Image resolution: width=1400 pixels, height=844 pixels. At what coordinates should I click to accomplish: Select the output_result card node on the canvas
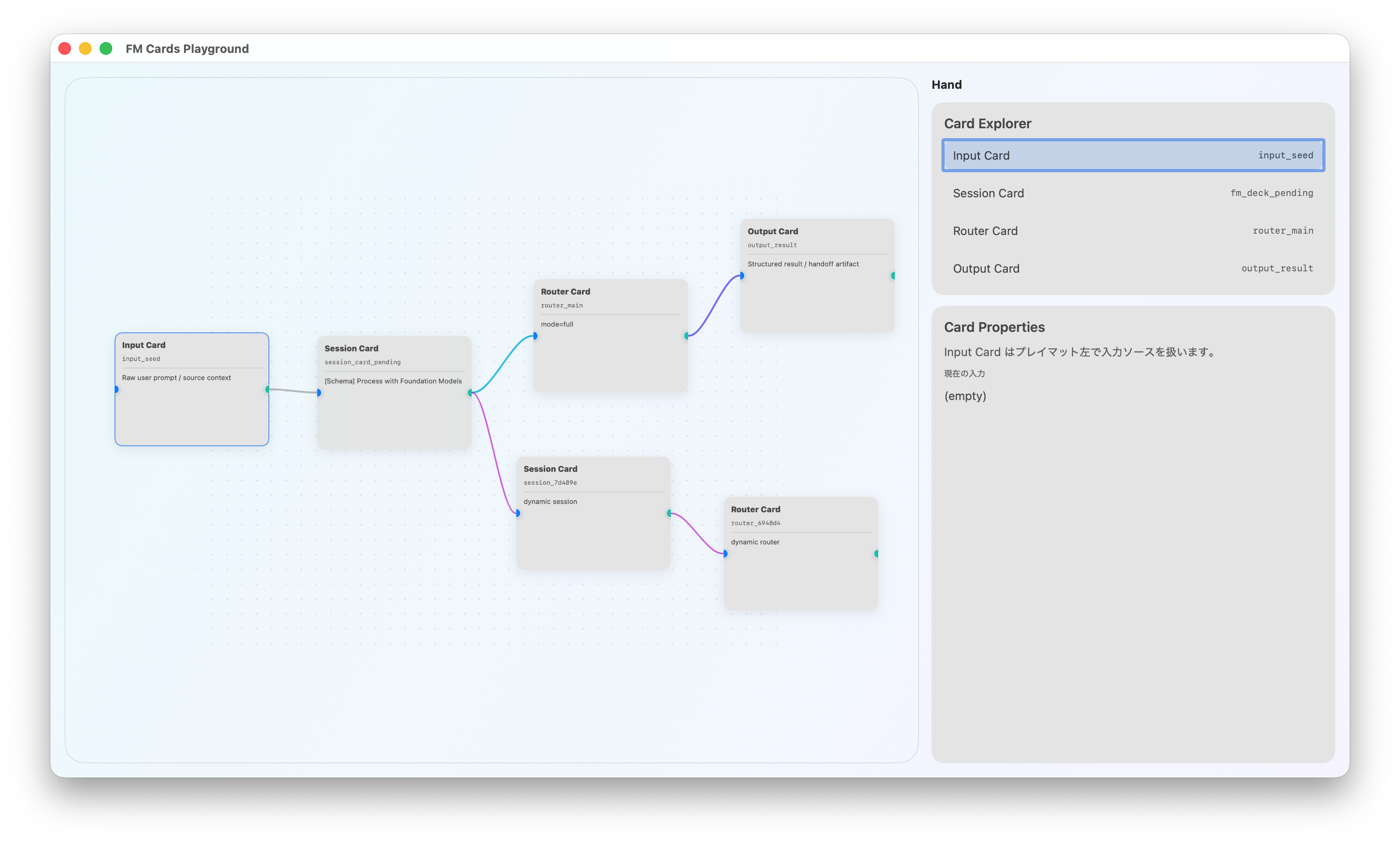[817, 301]
